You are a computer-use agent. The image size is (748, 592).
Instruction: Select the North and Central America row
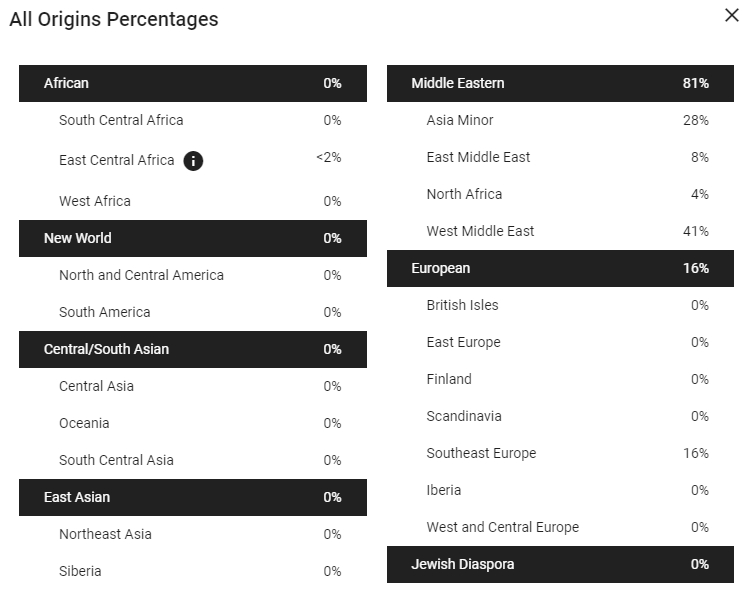[193, 275]
